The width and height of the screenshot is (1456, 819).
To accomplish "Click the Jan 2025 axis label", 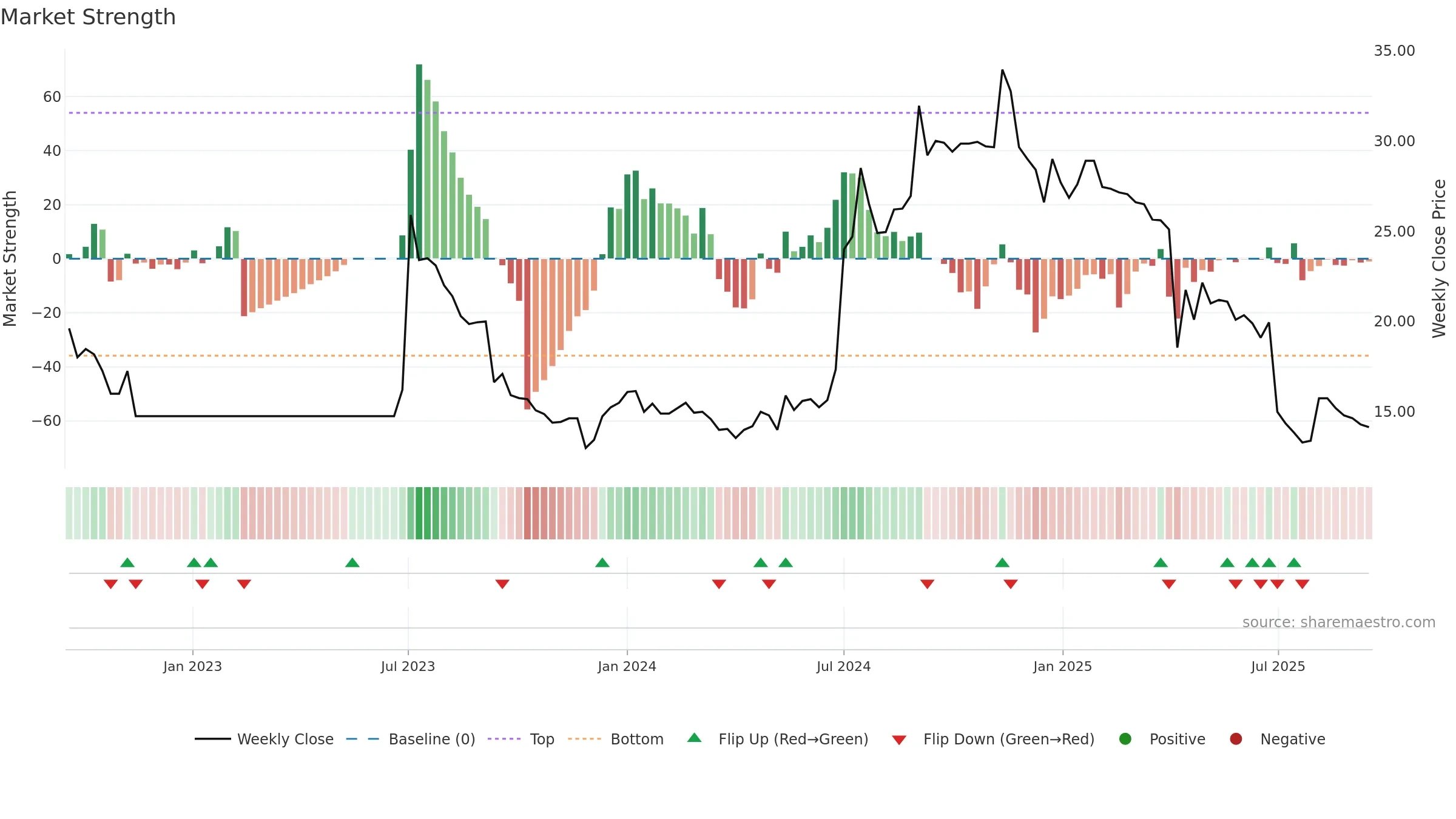I will point(1062,666).
